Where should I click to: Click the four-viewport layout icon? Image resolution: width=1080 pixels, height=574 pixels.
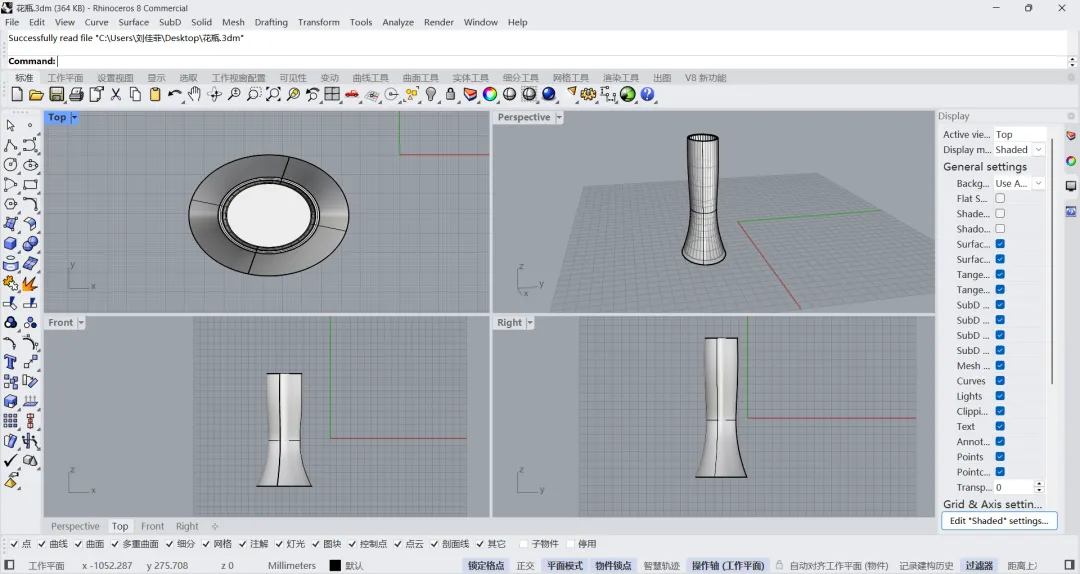click(x=332, y=94)
